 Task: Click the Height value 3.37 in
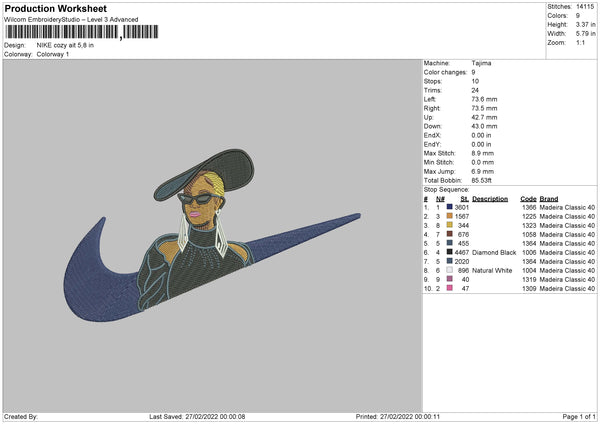(585, 24)
